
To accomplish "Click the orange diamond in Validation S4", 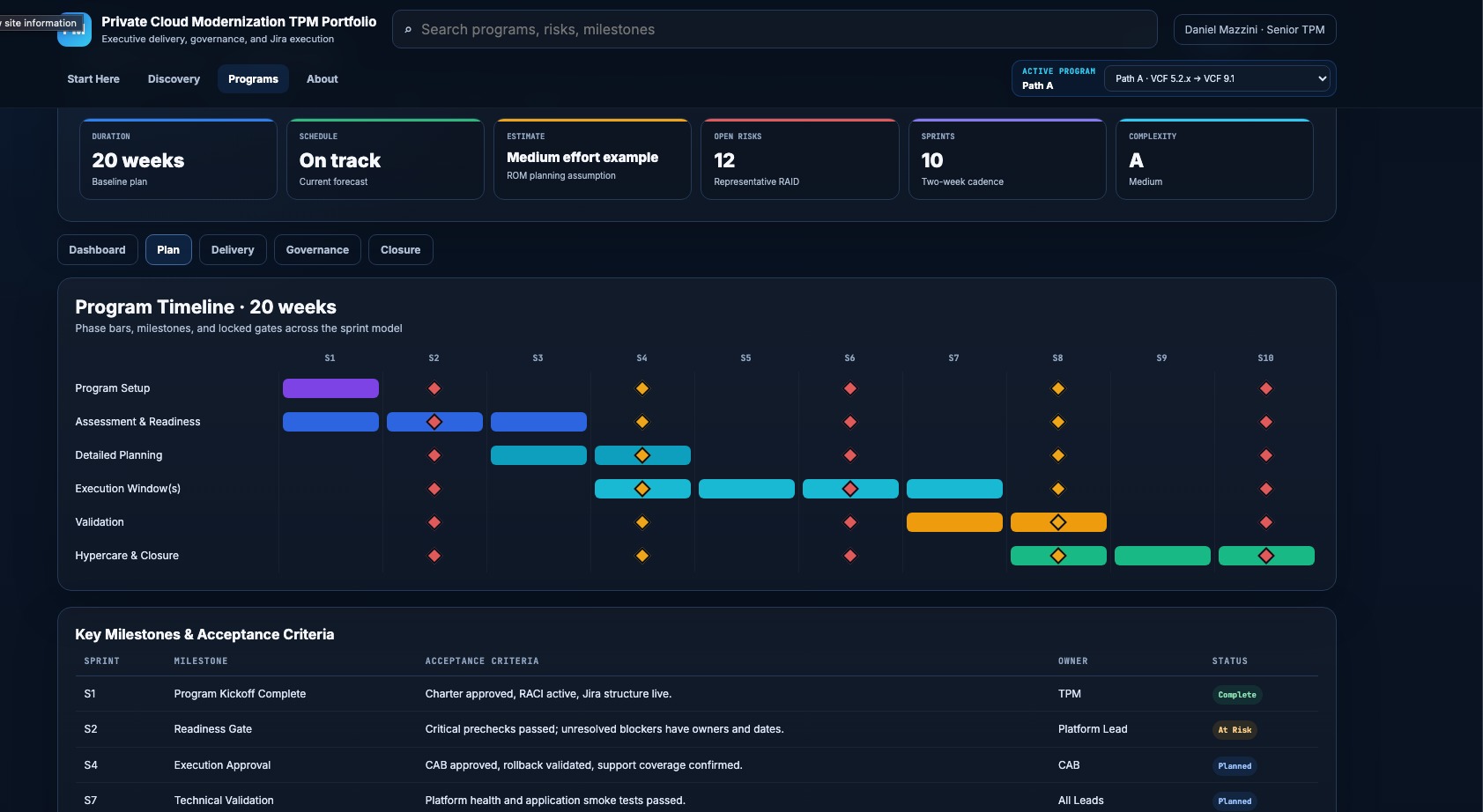I will click(x=642, y=522).
